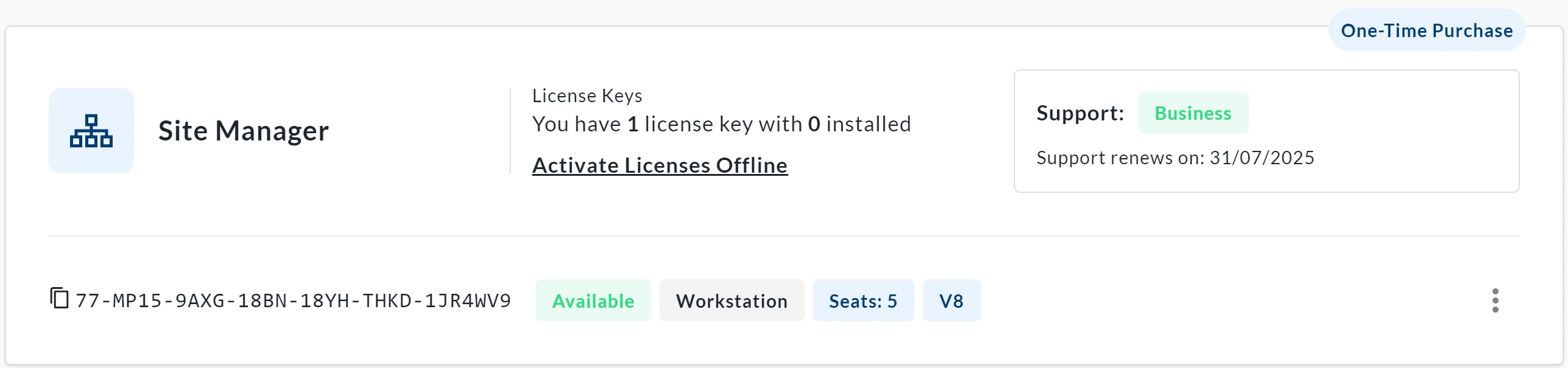Click the Support: label
1568x368 pixels.
[1080, 113]
